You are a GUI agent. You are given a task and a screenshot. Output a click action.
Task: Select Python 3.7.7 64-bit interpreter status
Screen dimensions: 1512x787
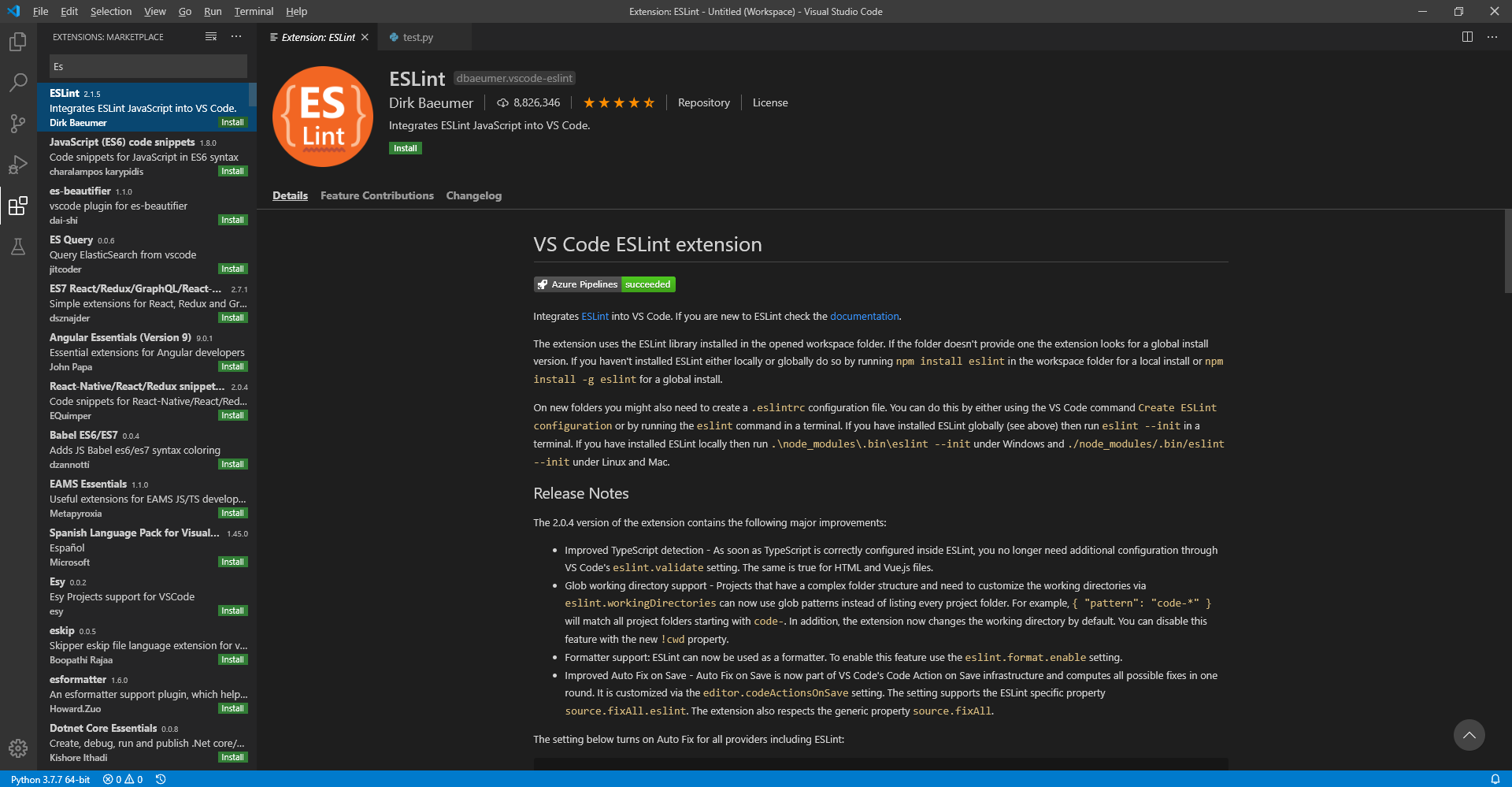click(50, 779)
